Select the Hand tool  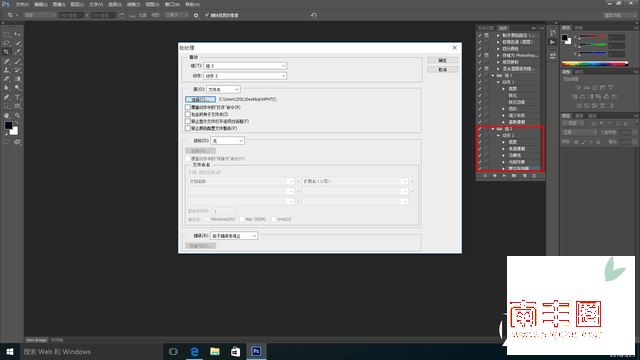7,116
